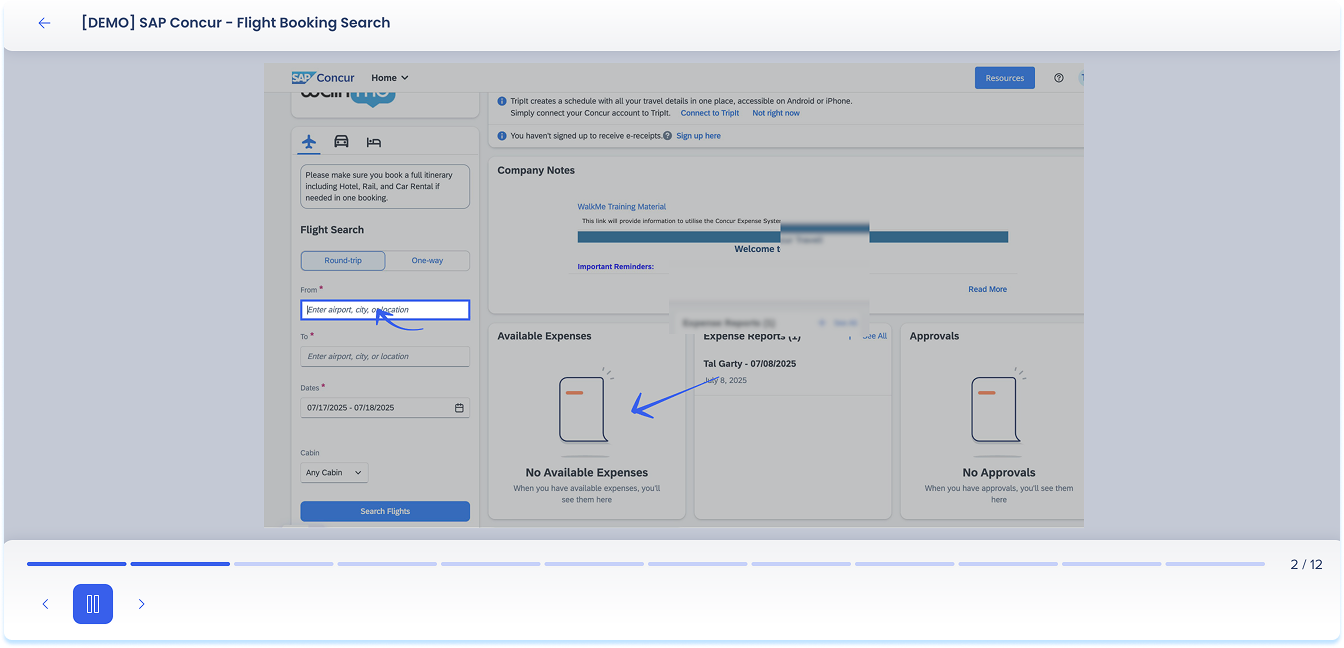Image resolution: width=1344 pixels, height=648 pixels.
Task: Open the Any Cabin dropdown
Action: pyautogui.click(x=334, y=472)
